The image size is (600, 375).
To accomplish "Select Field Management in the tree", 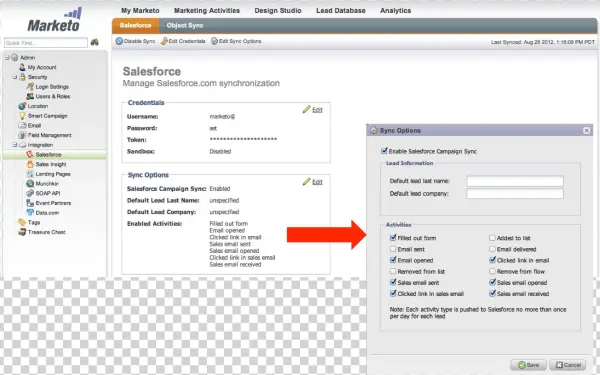I will point(50,135).
